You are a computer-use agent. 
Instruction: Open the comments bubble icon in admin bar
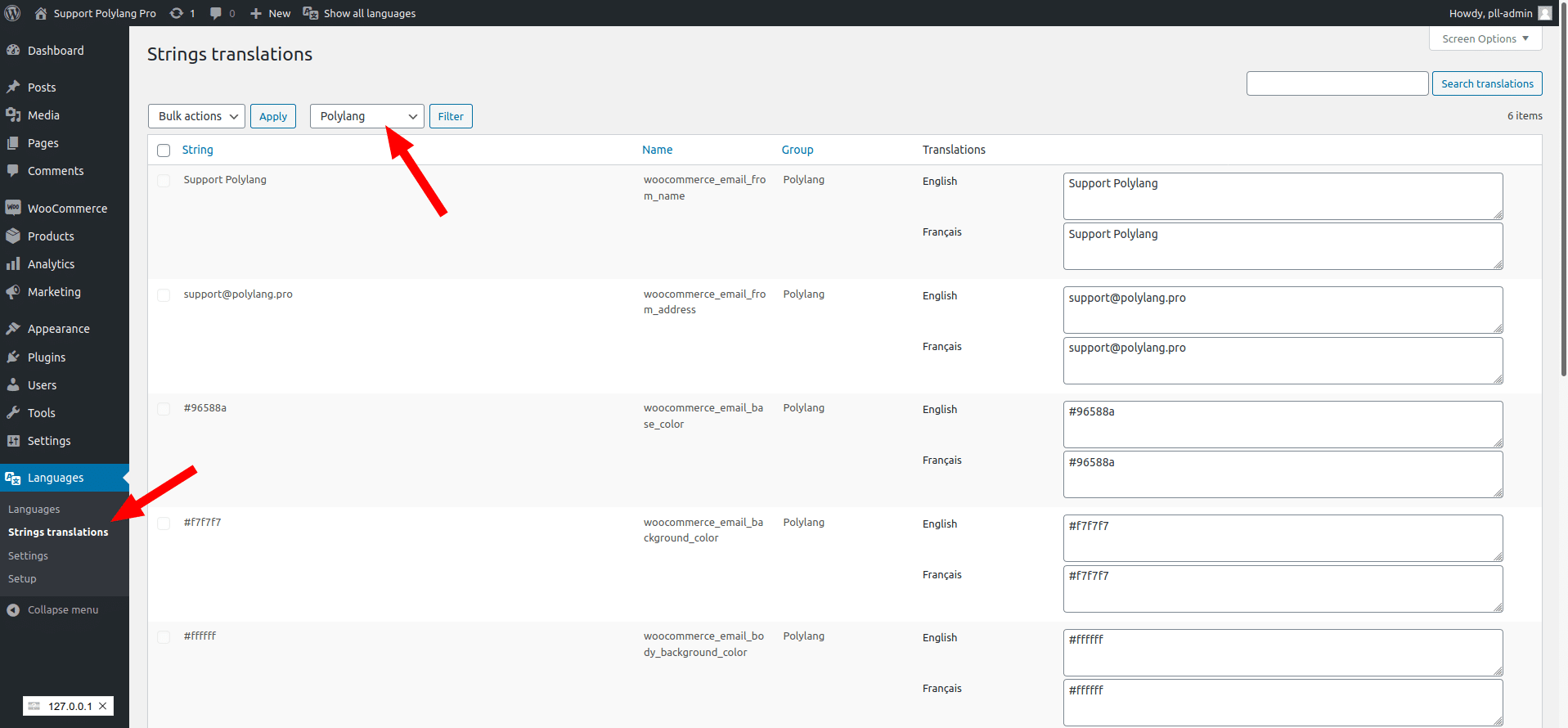click(216, 13)
